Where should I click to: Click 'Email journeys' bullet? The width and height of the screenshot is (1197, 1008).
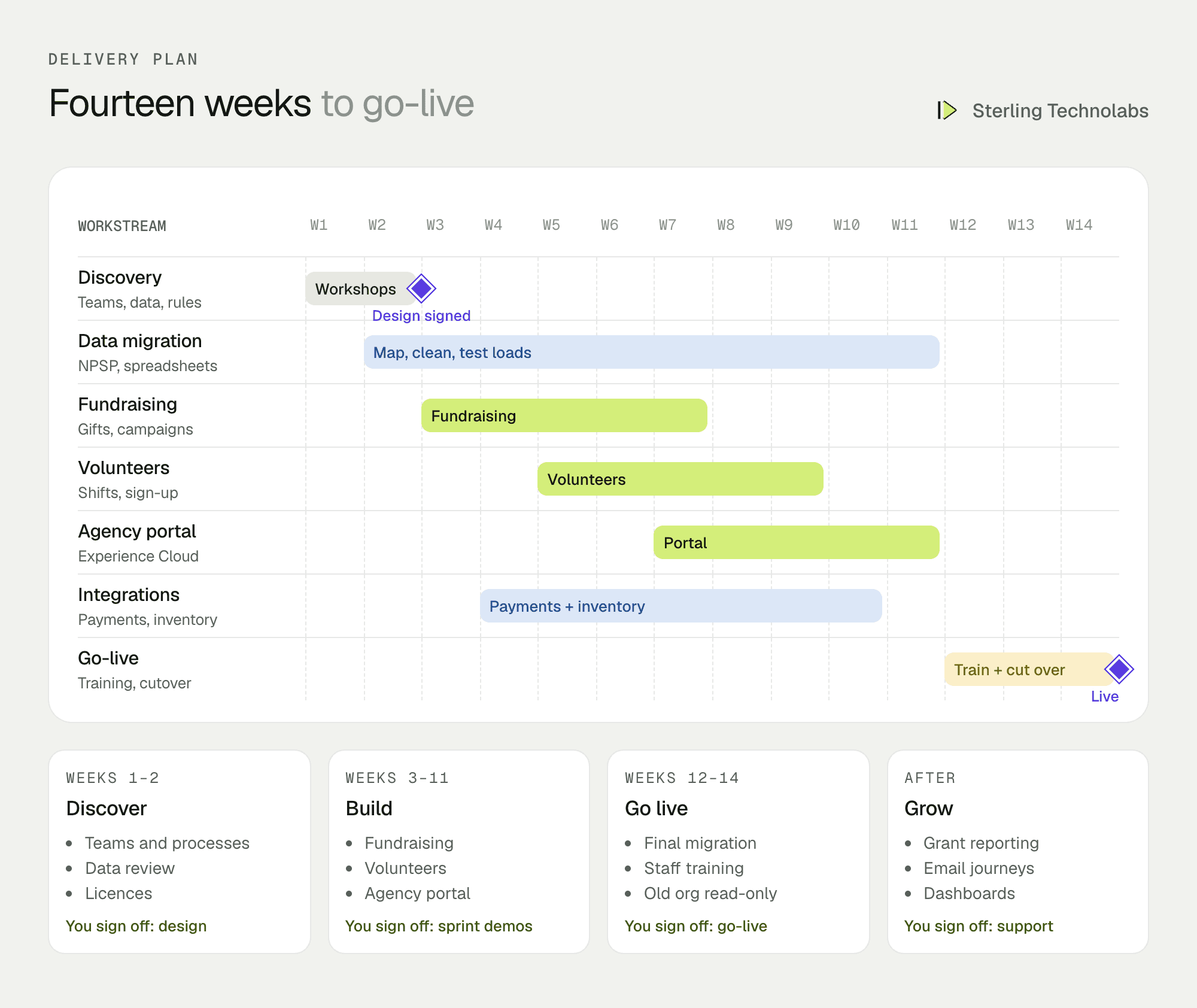(x=979, y=868)
